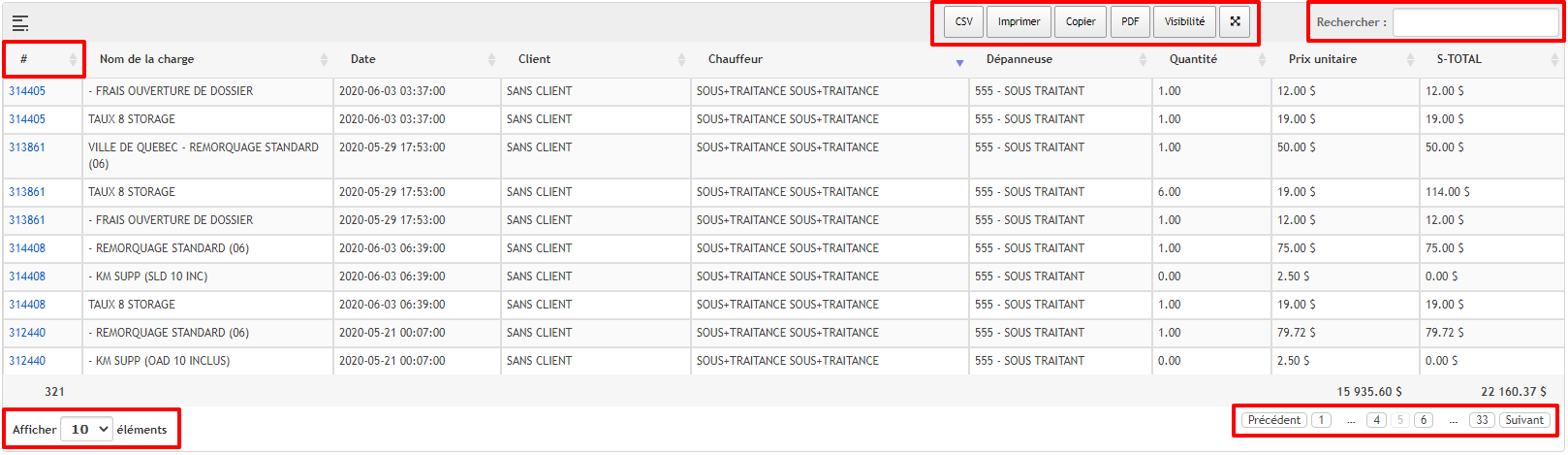Open record 313861 link in first column
This screenshot has height=455, width=1568.
[x=27, y=147]
